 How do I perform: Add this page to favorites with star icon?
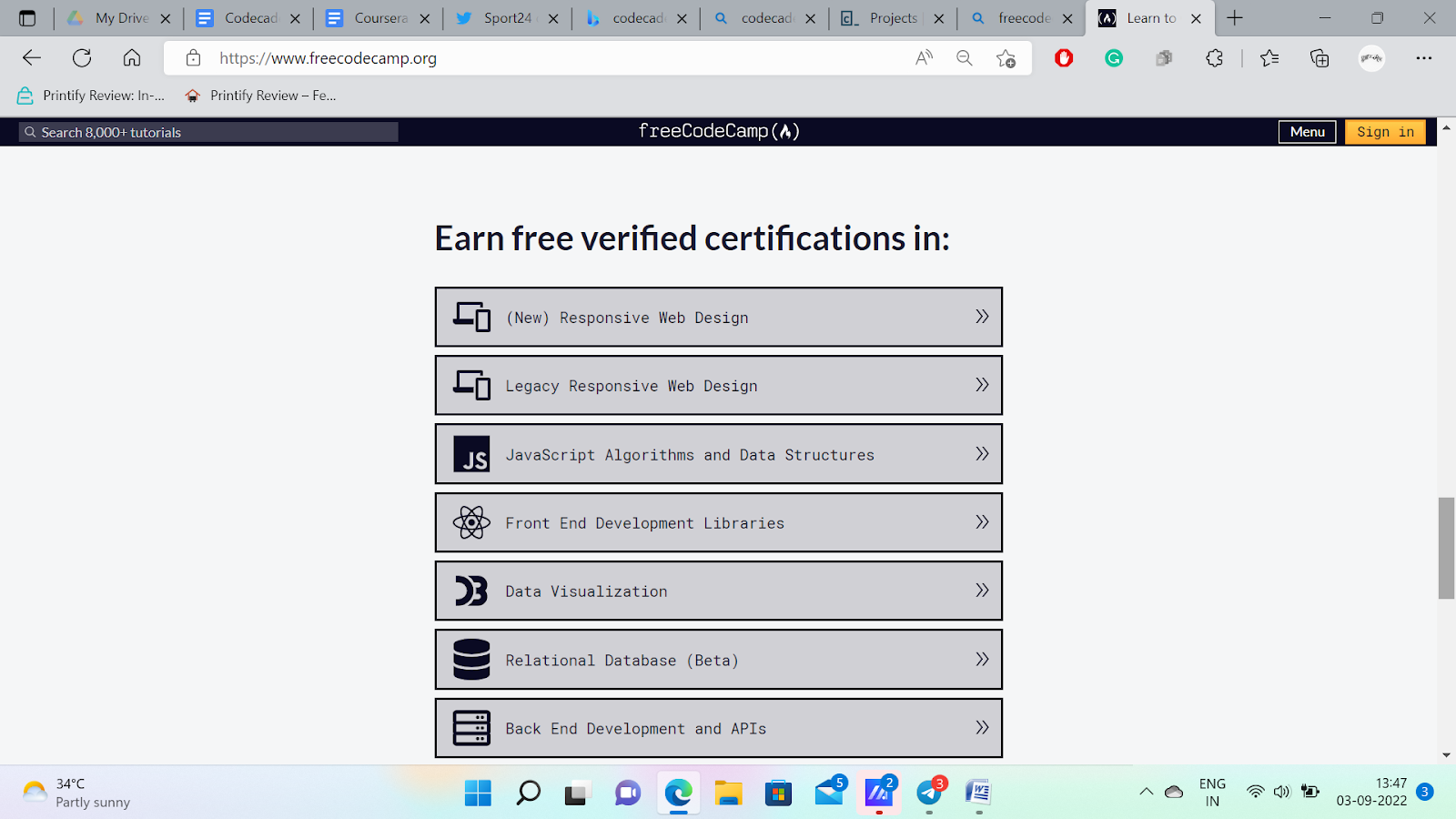pos(1006,58)
